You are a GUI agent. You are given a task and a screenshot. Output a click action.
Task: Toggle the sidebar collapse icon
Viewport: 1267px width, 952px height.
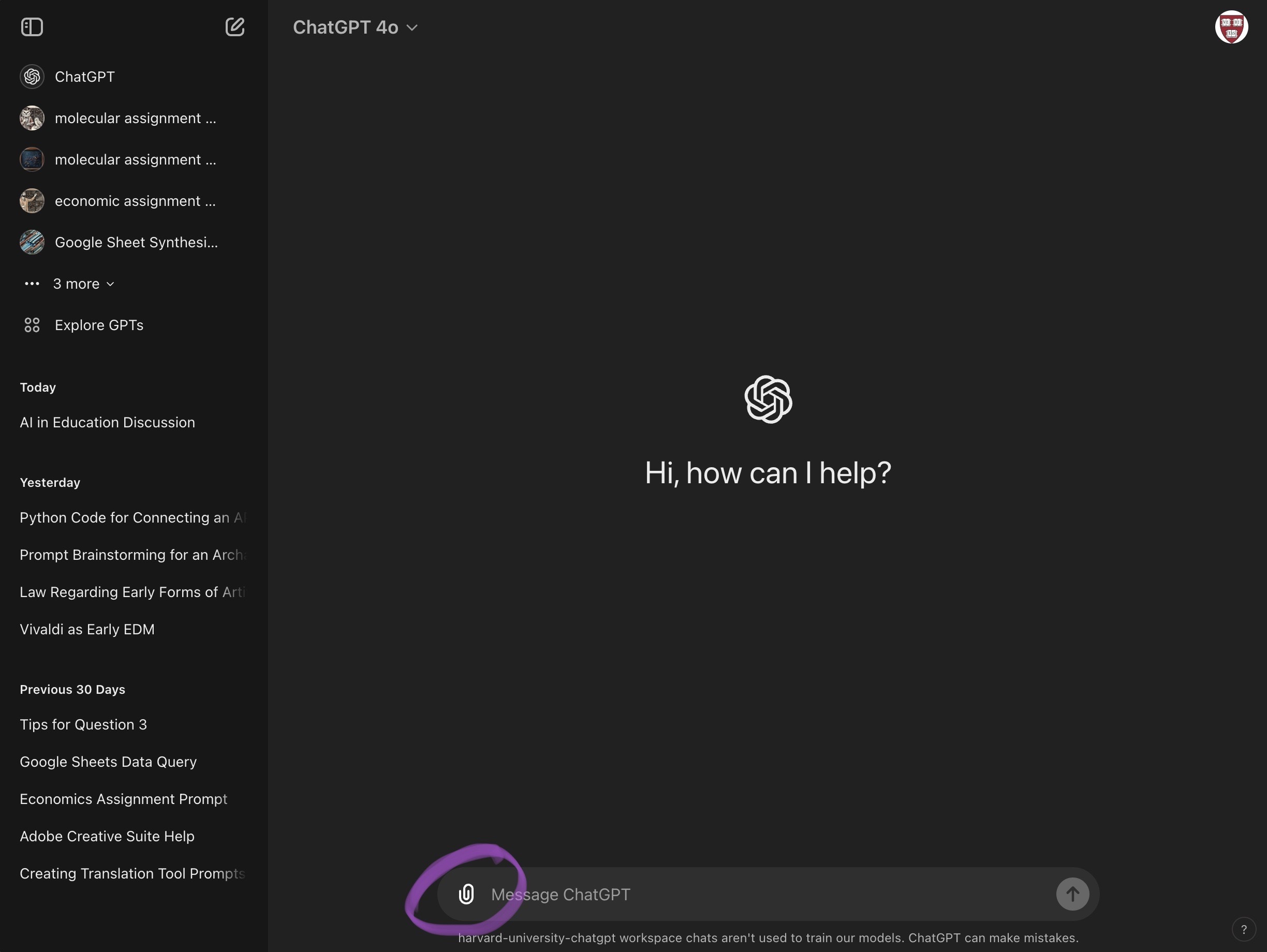click(x=32, y=27)
